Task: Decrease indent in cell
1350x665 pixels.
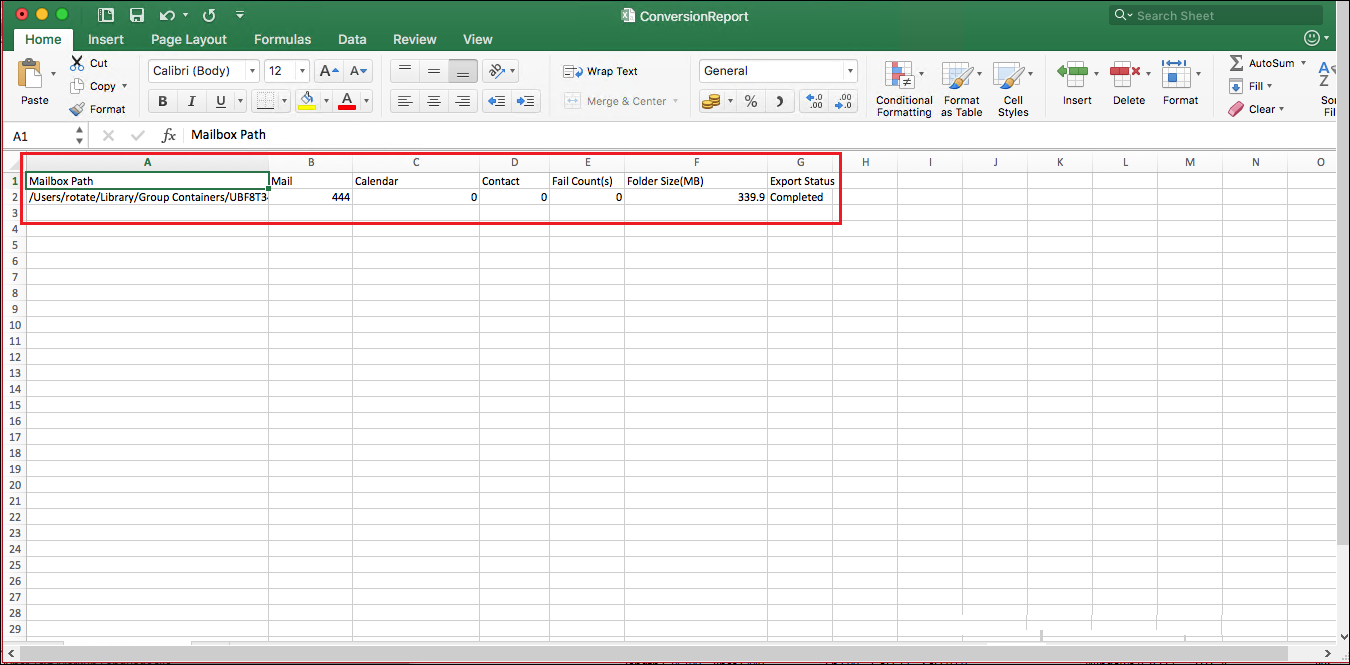Action: pos(495,101)
